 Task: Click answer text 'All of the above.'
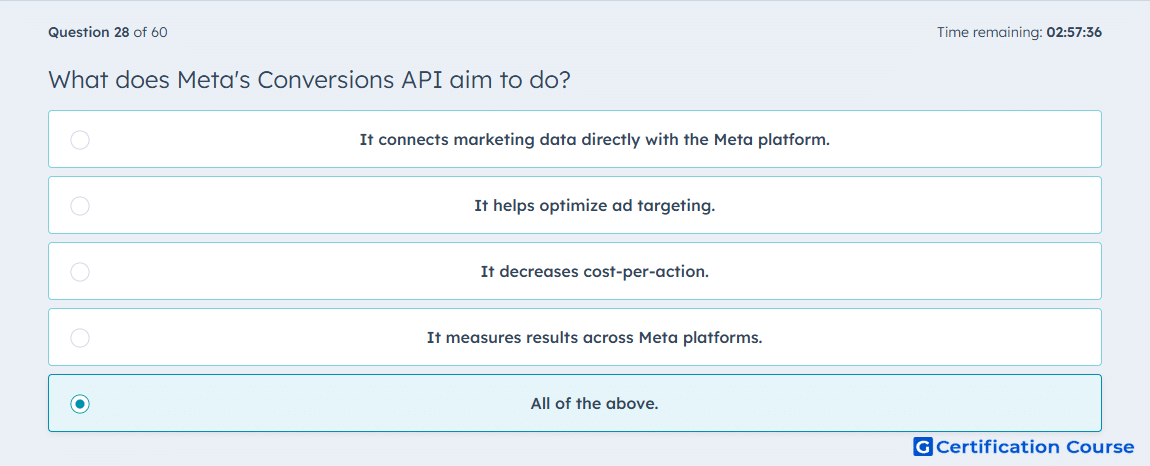(x=595, y=404)
